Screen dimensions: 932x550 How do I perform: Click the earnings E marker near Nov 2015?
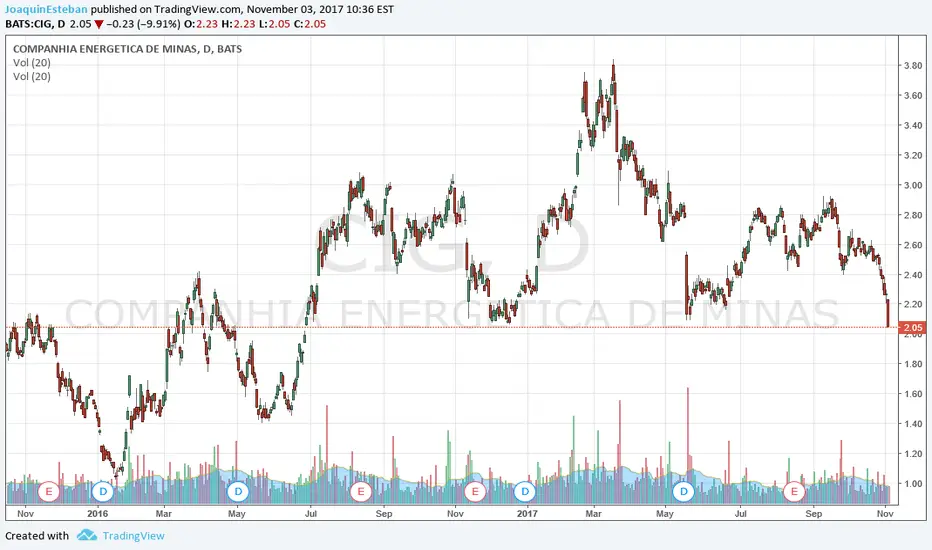pyautogui.click(x=49, y=492)
